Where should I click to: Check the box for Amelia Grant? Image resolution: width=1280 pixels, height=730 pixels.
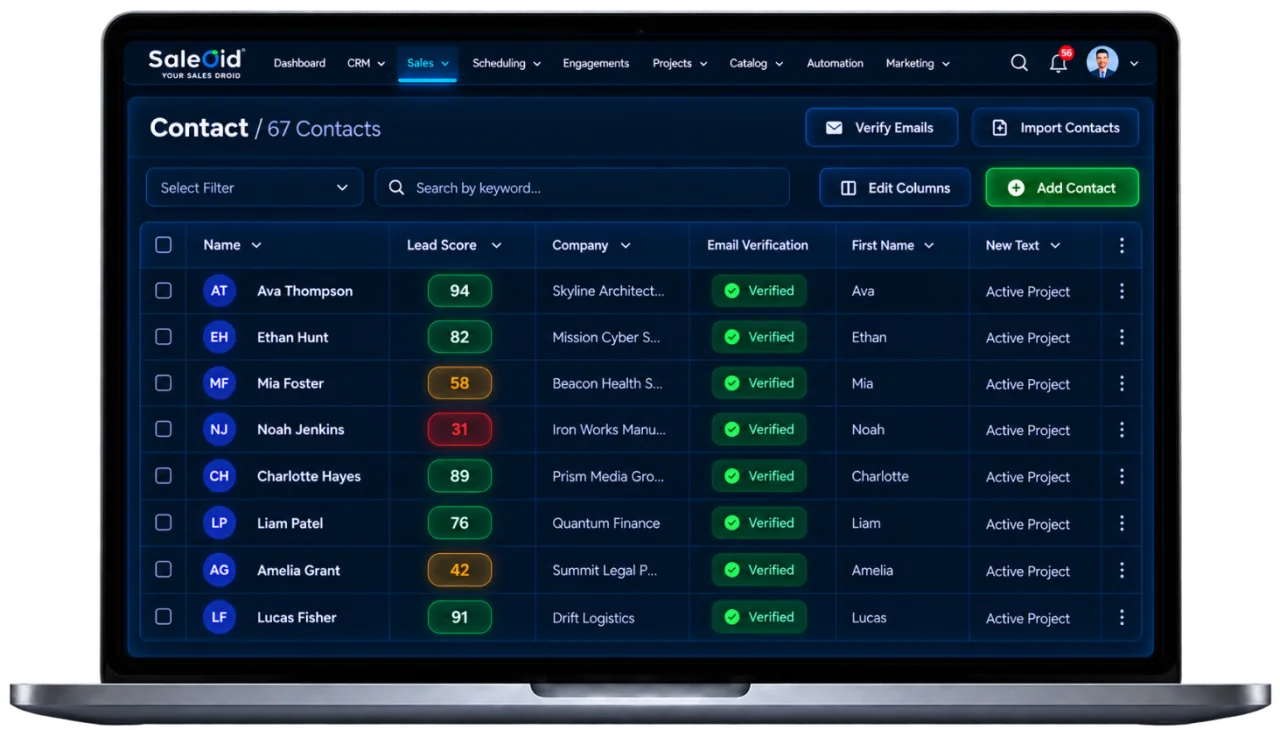[x=164, y=570]
